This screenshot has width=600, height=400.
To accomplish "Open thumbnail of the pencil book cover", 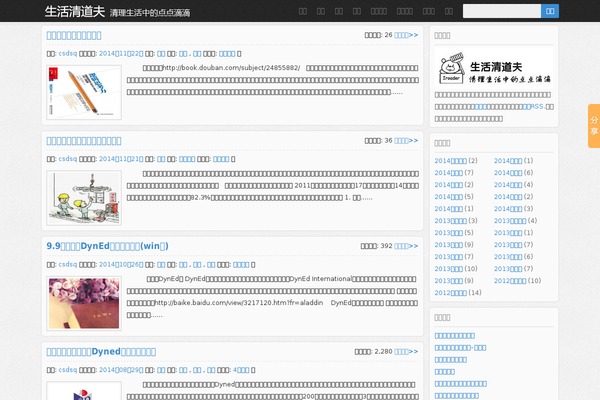I will pyautogui.click(x=84, y=92).
